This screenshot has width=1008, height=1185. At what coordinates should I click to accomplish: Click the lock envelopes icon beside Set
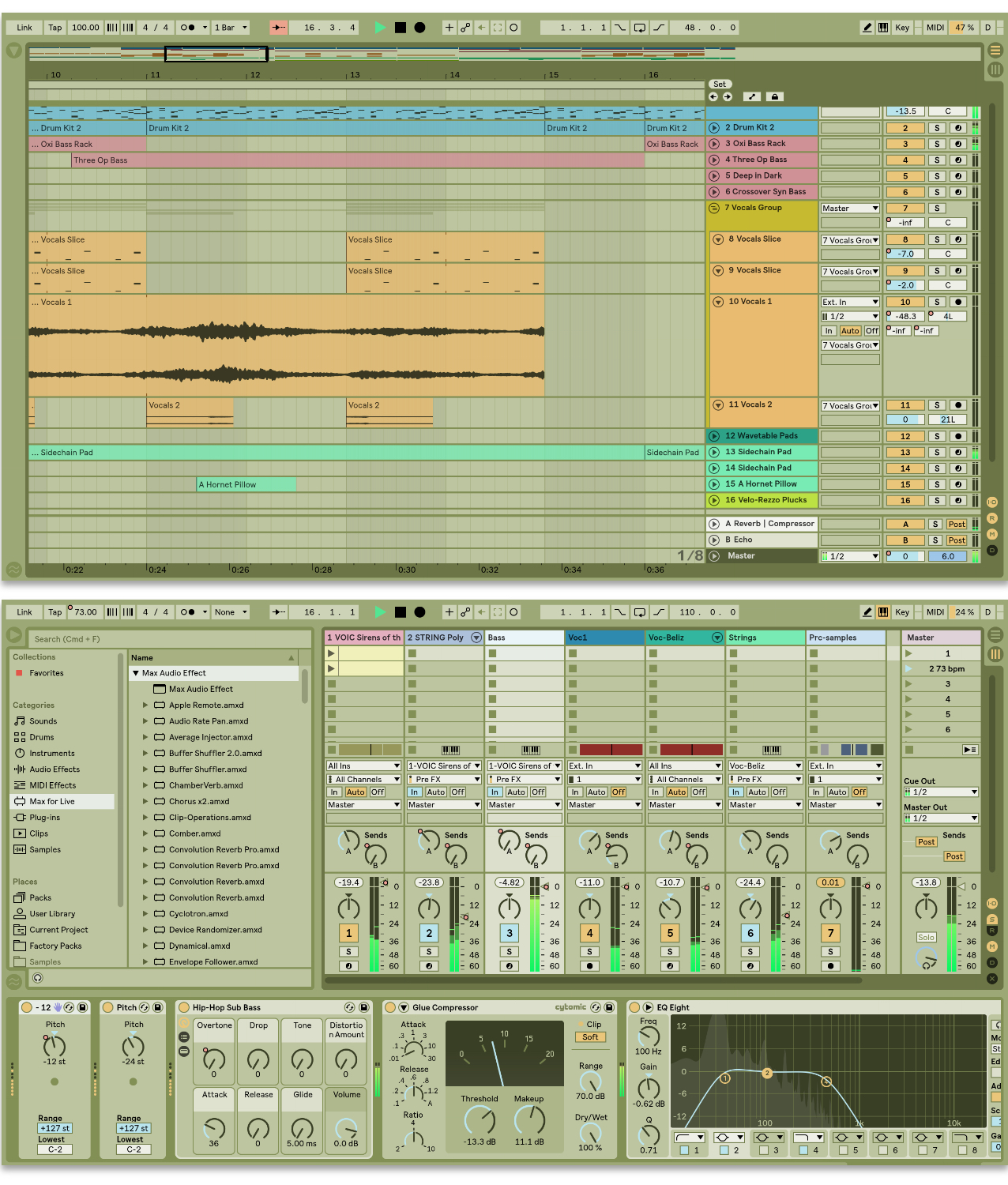tap(775, 97)
